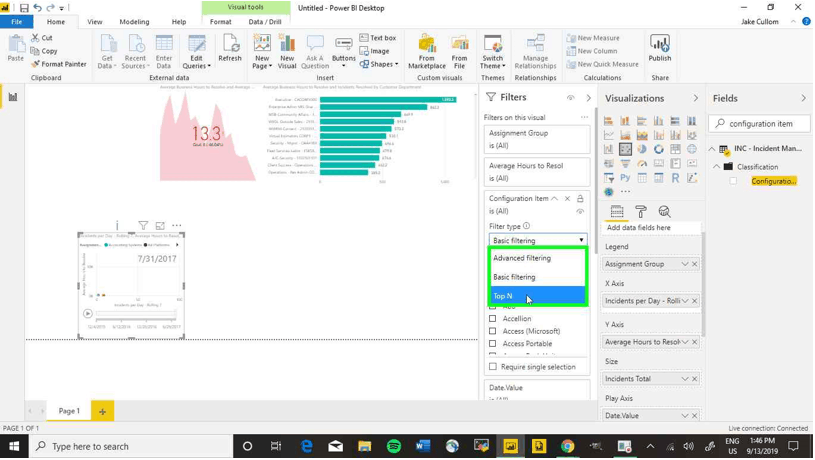Select the R script visual icon
This screenshot has width=815, height=460.
pos(675,178)
